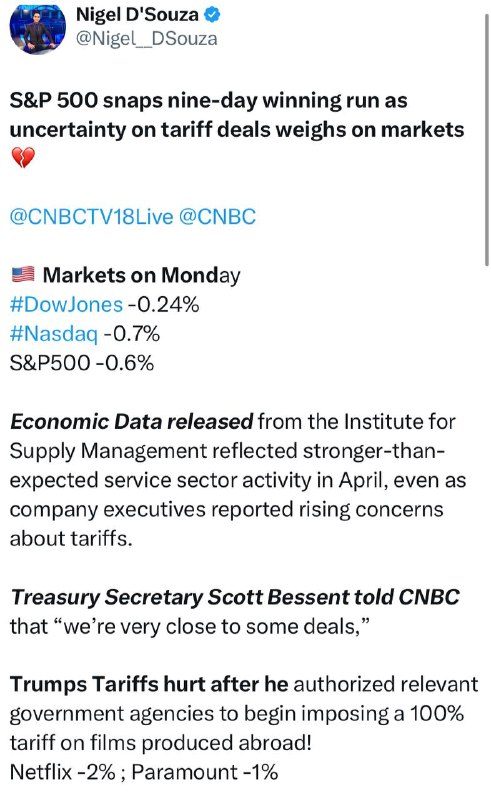Open the @Nigel__DSouza handle
Screen dimensions: 491x800
coord(146,39)
